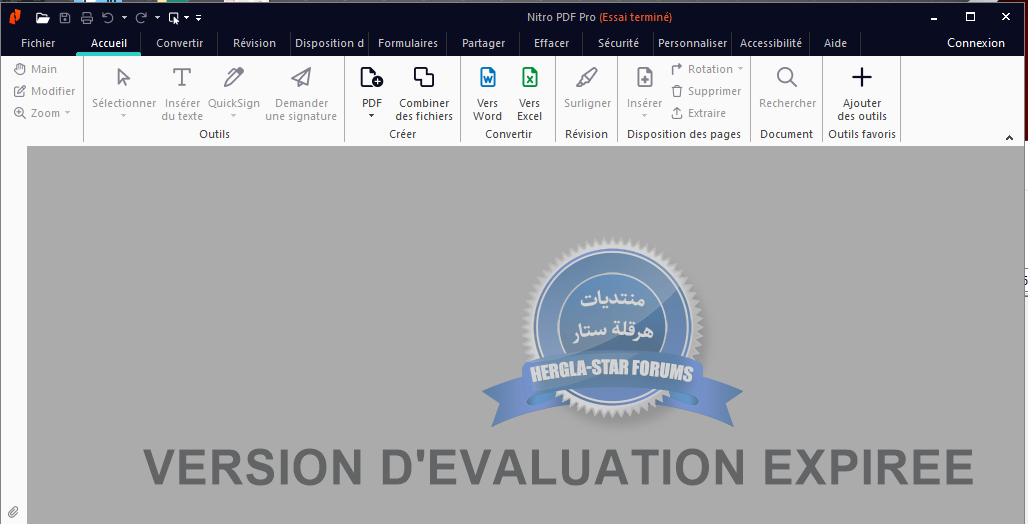Select the Surligner highlighter tool
Image resolution: width=1028 pixels, height=524 pixels.
click(587, 87)
